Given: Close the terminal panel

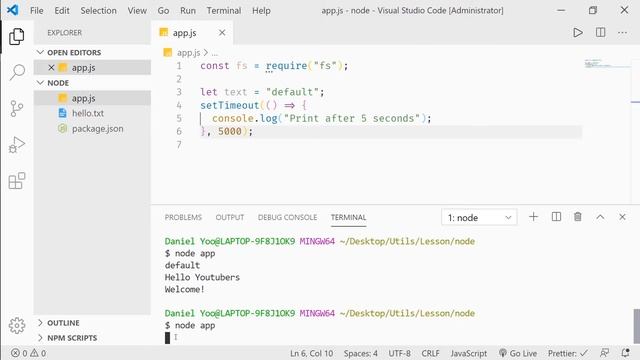Looking at the screenshot, I should coord(622,217).
